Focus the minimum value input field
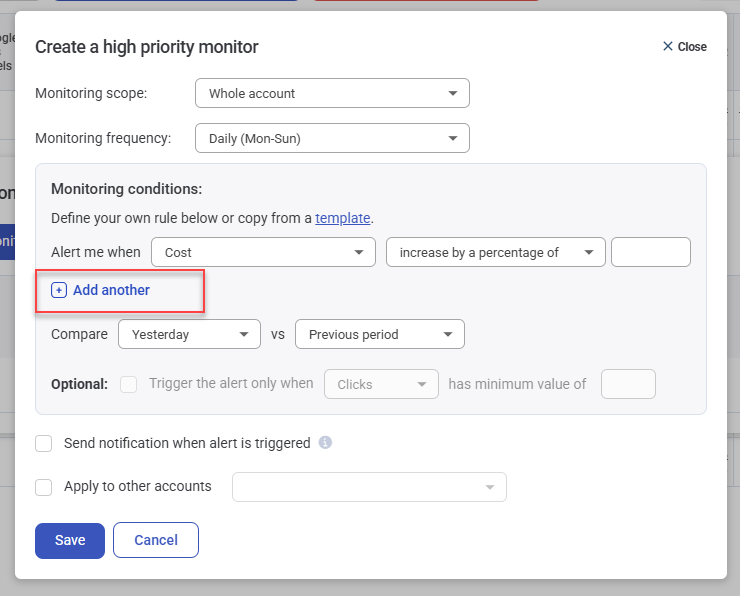Viewport: 740px width, 596px height. click(628, 384)
